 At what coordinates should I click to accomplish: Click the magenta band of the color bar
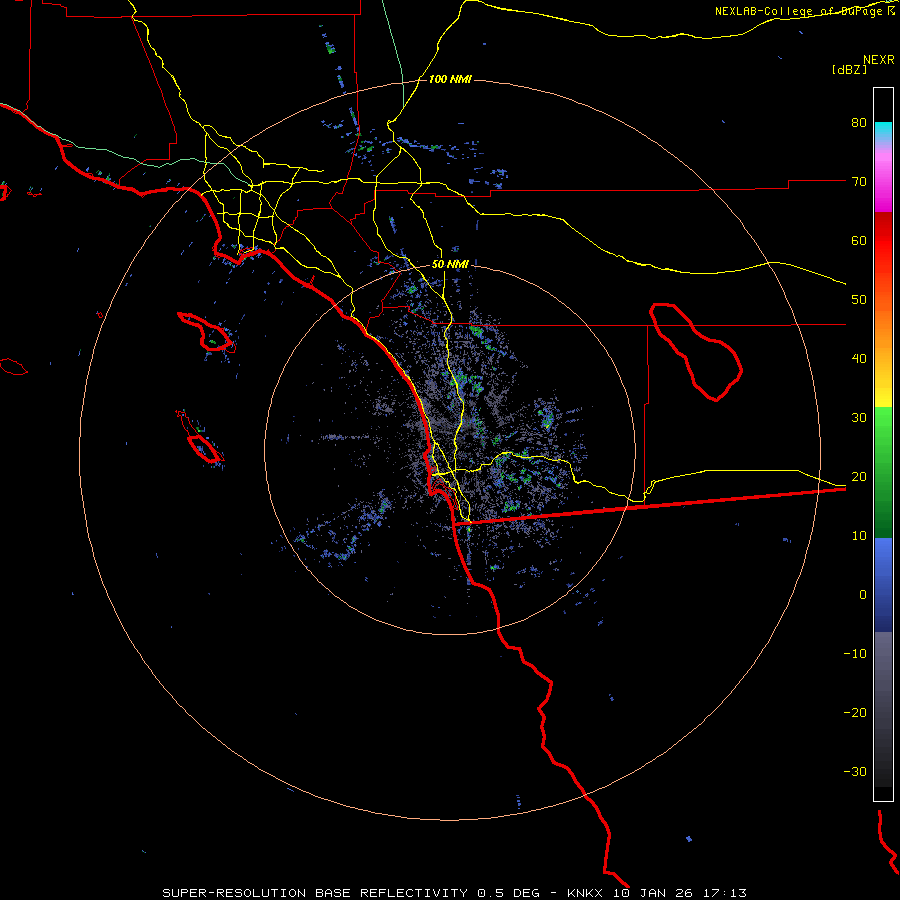tap(883, 182)
